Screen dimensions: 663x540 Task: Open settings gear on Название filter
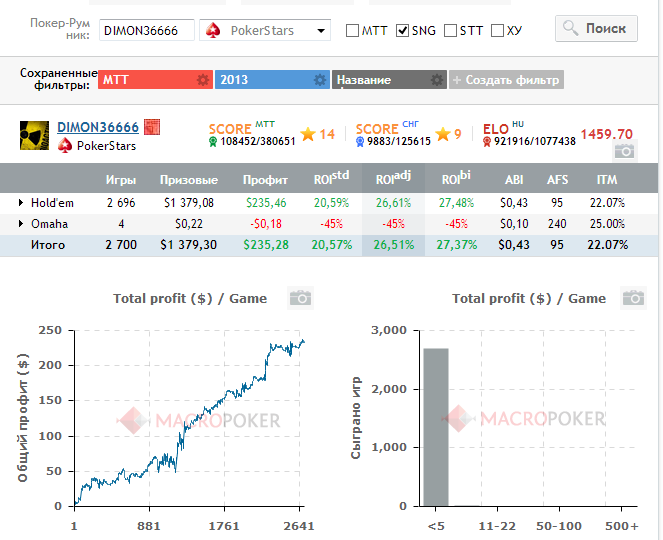(x=437, y=80)
